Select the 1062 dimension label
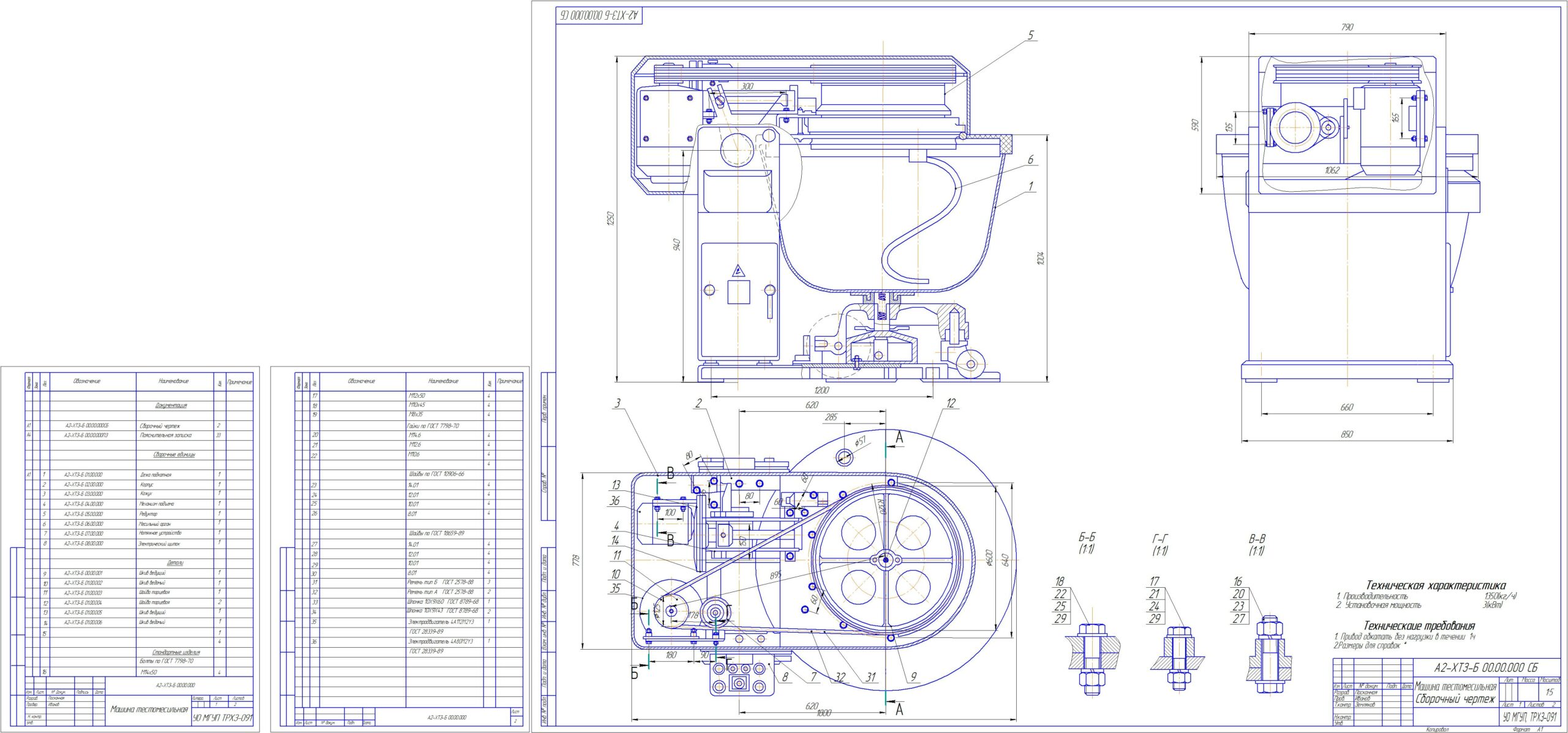The width and height of the screenshot is (1568, 733). pos(1332,170)
